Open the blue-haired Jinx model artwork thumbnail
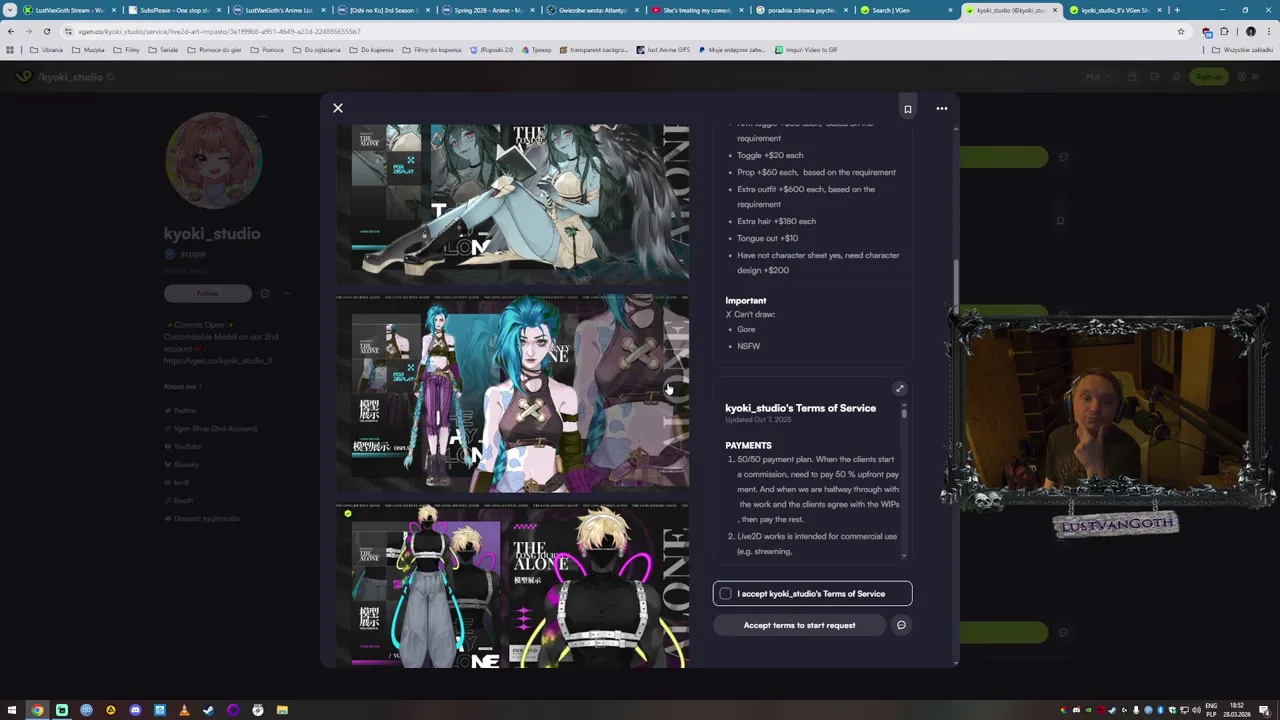 (x=513, y=394)
